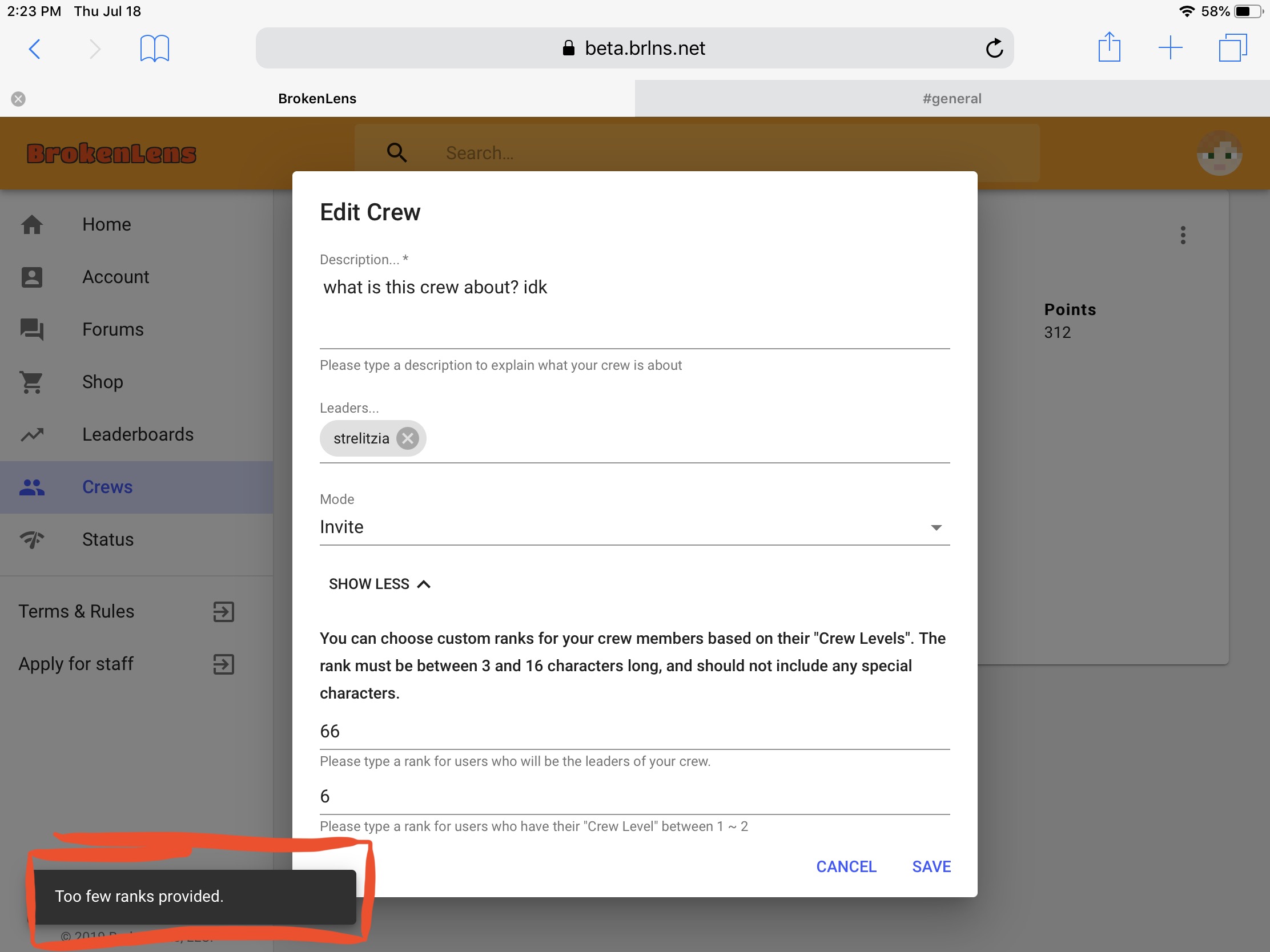Go back to the previous page
Viewport: 1270px width, 952px height.
[34, 49]
